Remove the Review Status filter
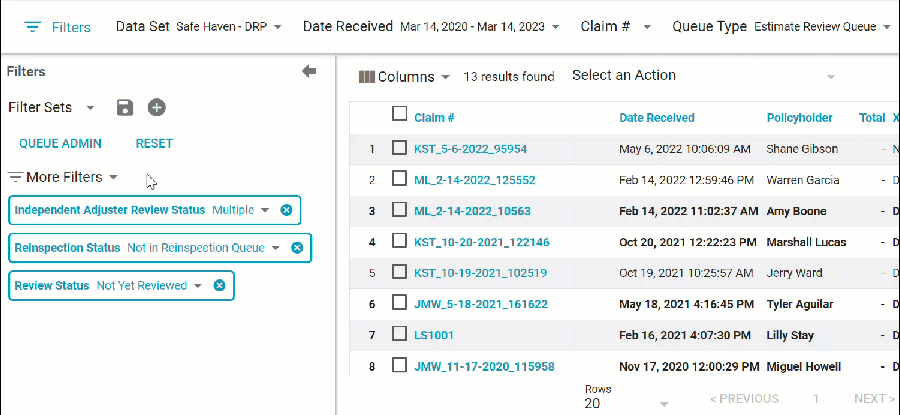The width and height of the screenshot is (900, 415). (219, 286)
